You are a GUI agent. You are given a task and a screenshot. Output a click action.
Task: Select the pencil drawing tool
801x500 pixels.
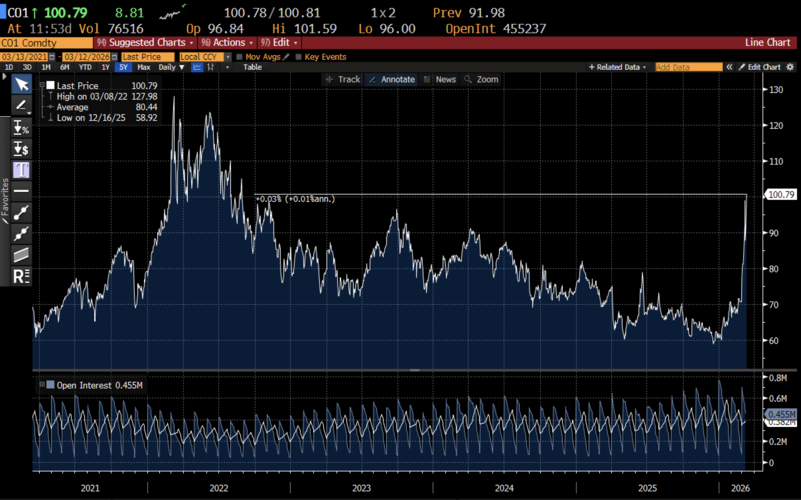(21, 106)
